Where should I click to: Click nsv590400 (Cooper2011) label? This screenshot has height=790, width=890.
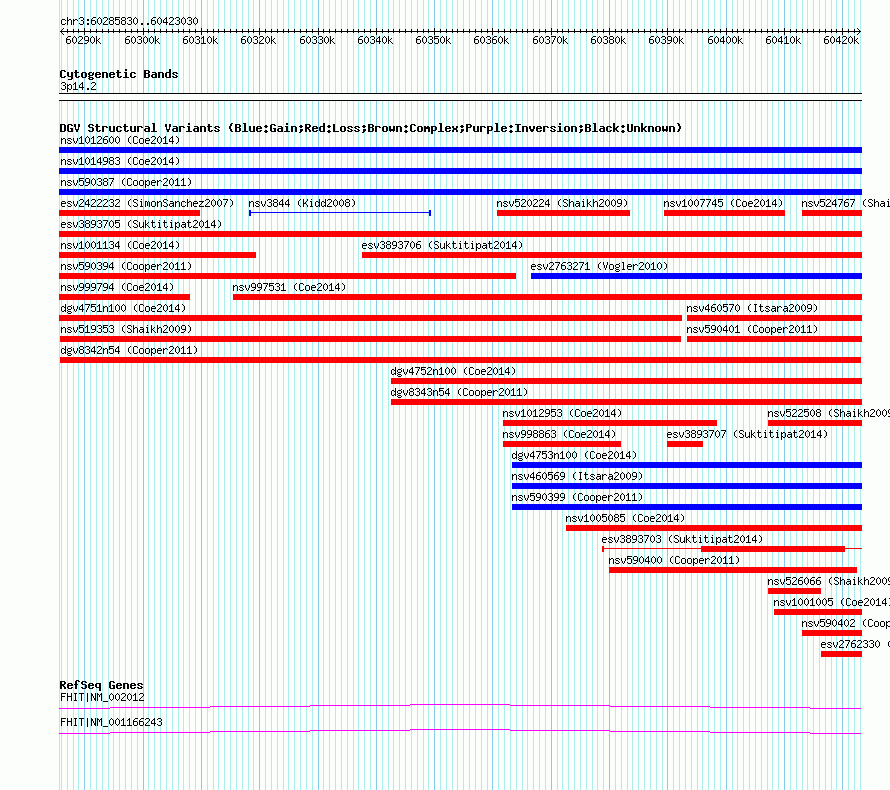pos(674,560)
